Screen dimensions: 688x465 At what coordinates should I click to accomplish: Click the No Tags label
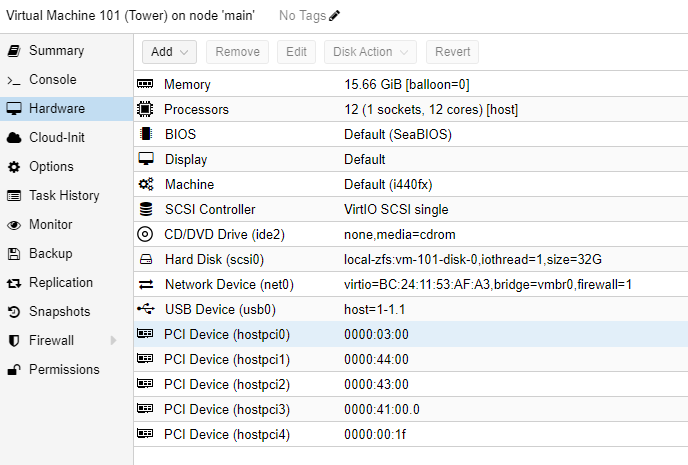point(302,16)
